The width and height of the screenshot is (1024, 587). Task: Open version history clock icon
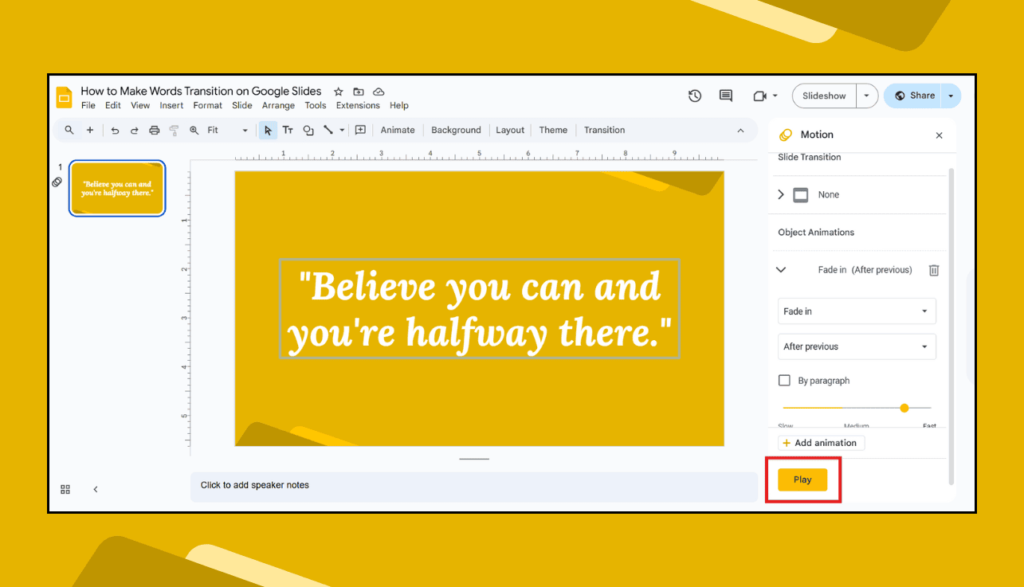[x=695, y=96]
